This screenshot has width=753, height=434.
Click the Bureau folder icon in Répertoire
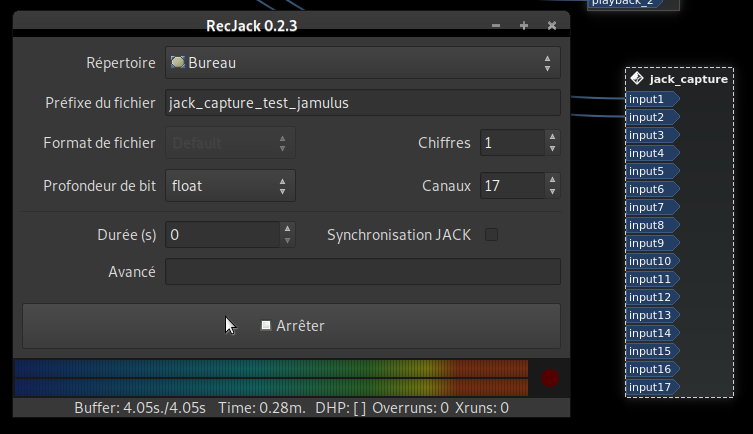coord(178,62)
